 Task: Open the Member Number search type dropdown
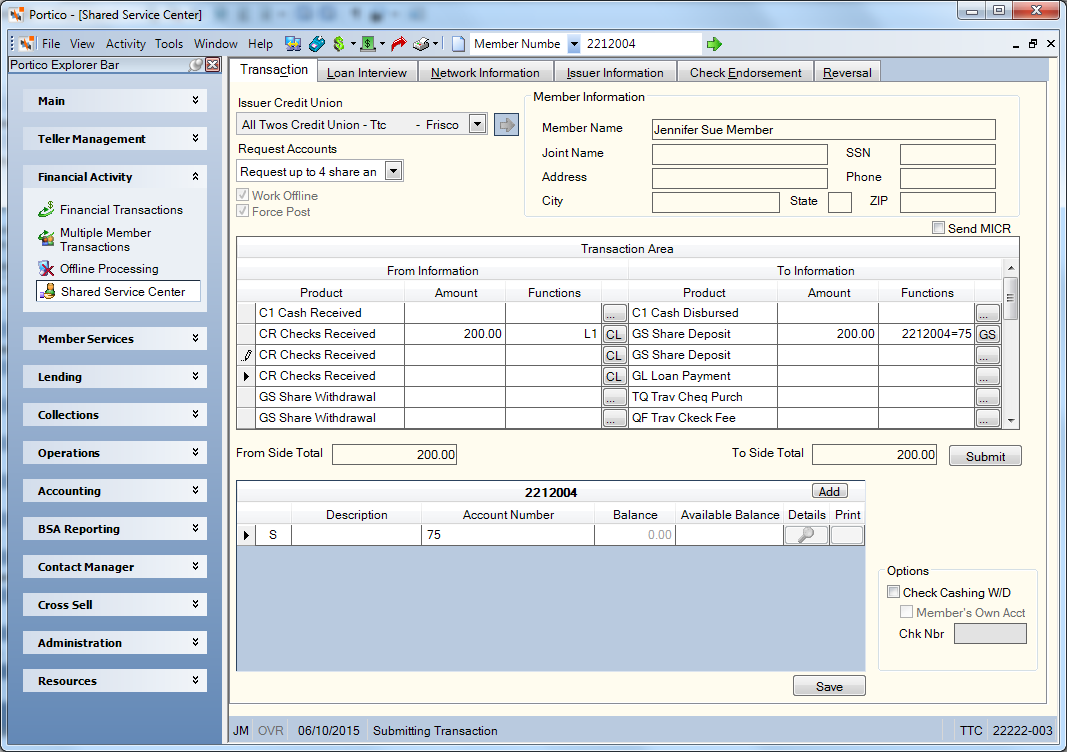coord(574,44)
